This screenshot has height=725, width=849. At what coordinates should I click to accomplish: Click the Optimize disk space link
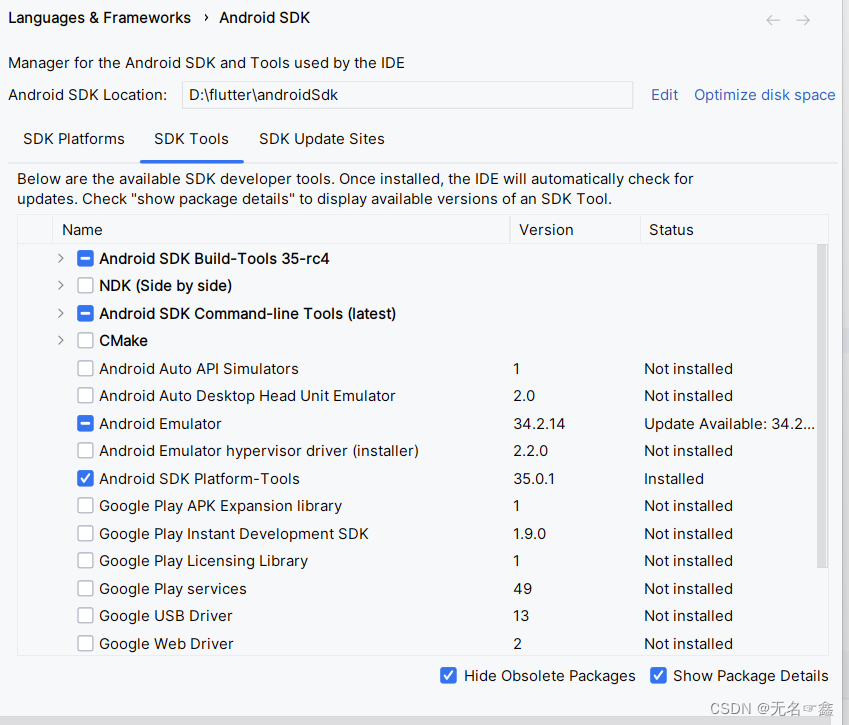pyautogui.click(x=765, y=95)
